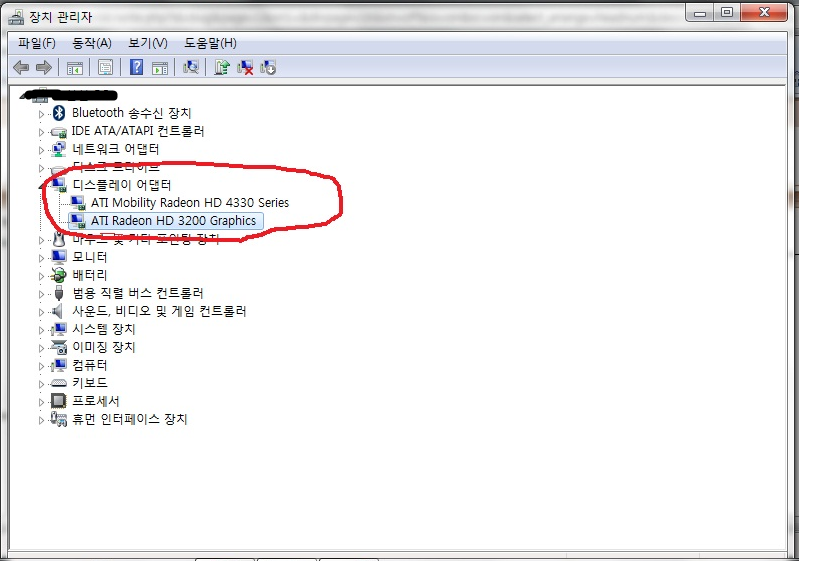Click Disable device down-arrow toolbar icon

[268, 67]
